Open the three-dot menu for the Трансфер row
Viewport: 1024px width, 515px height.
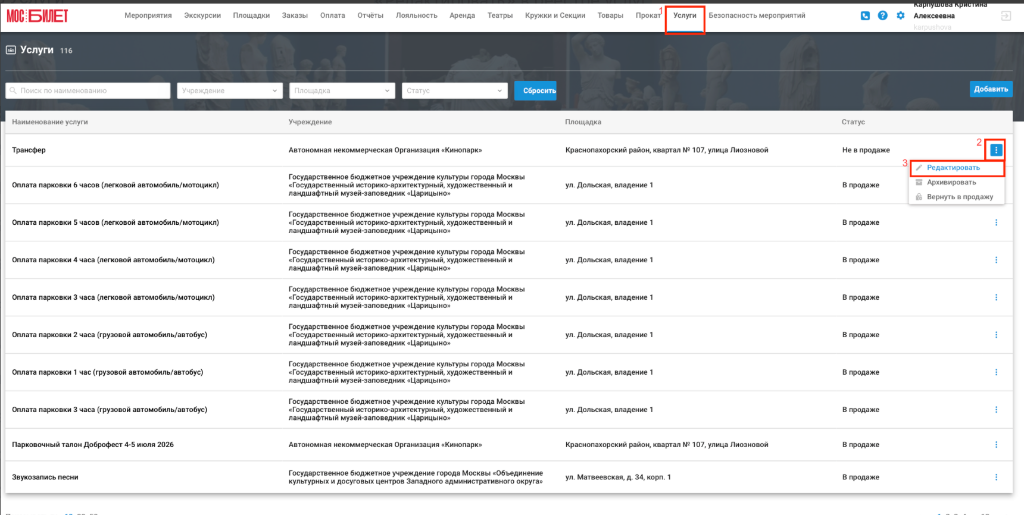(x=996, y=150)
